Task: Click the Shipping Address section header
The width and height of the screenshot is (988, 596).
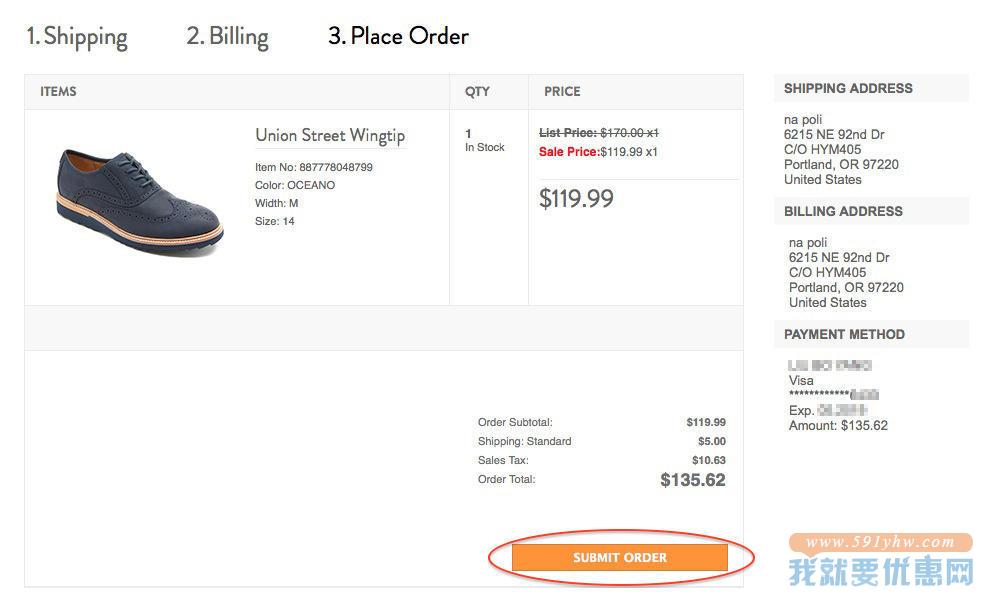Action: 848,88
